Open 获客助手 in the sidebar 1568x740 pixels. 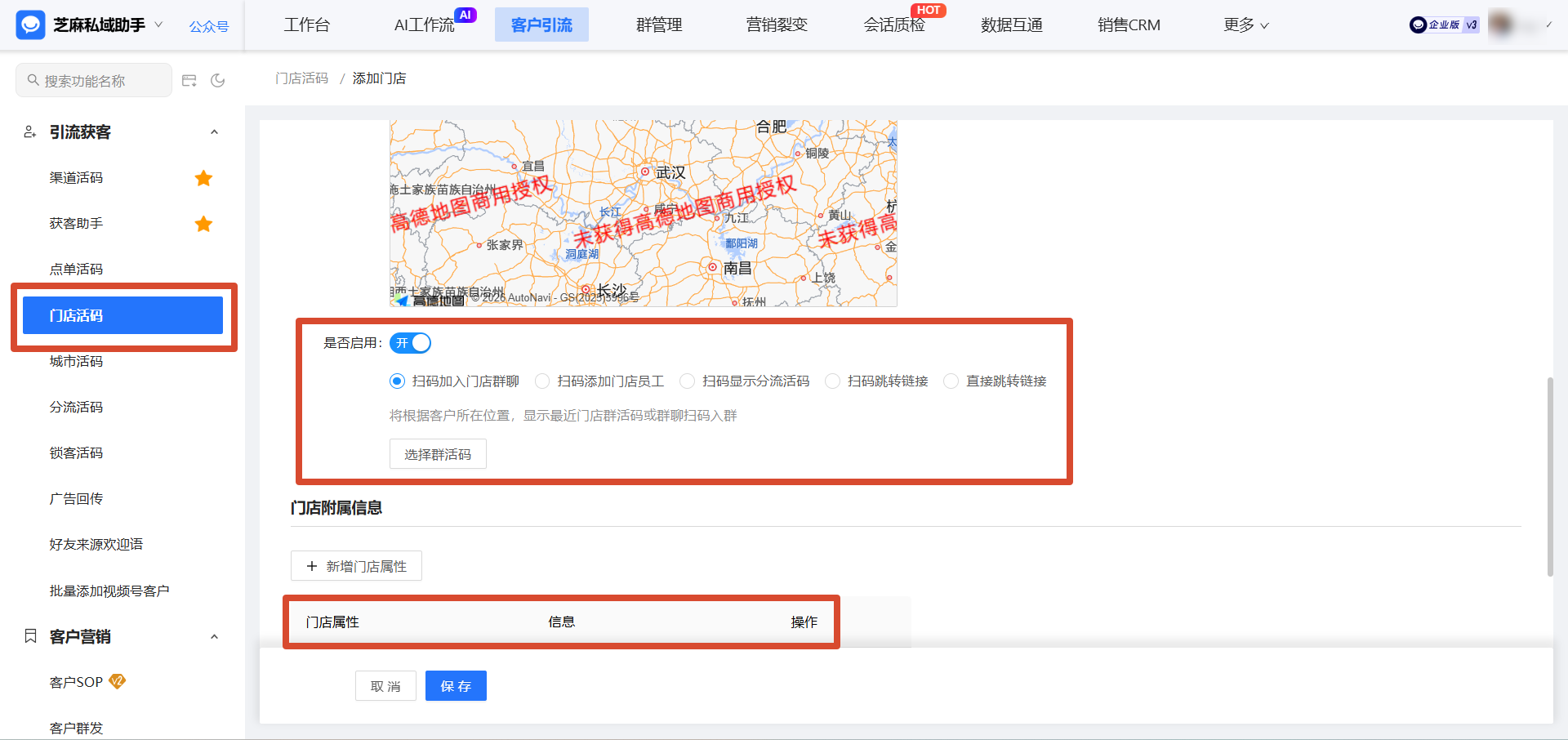pos(76,223)
